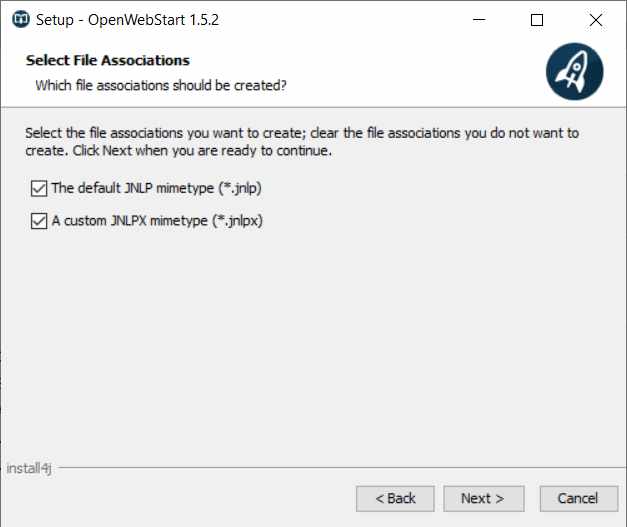Click the rocket logo in the header

(x=575, y=72)
